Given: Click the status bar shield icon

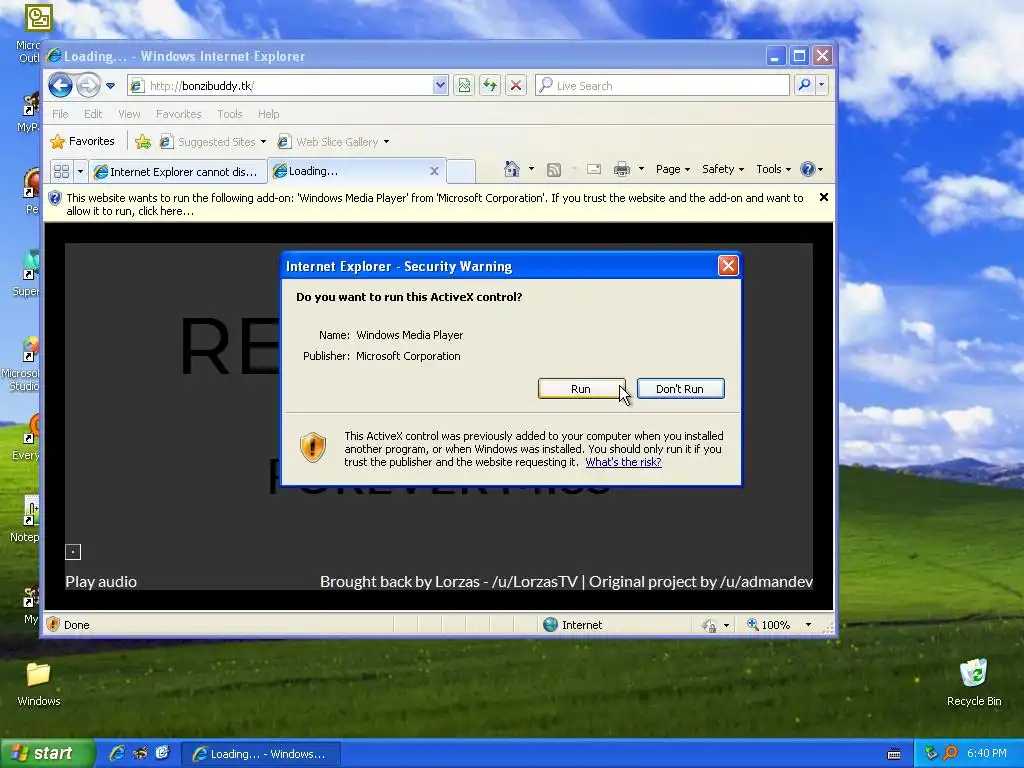Looking at the screenshot, I should coord(54,624).
